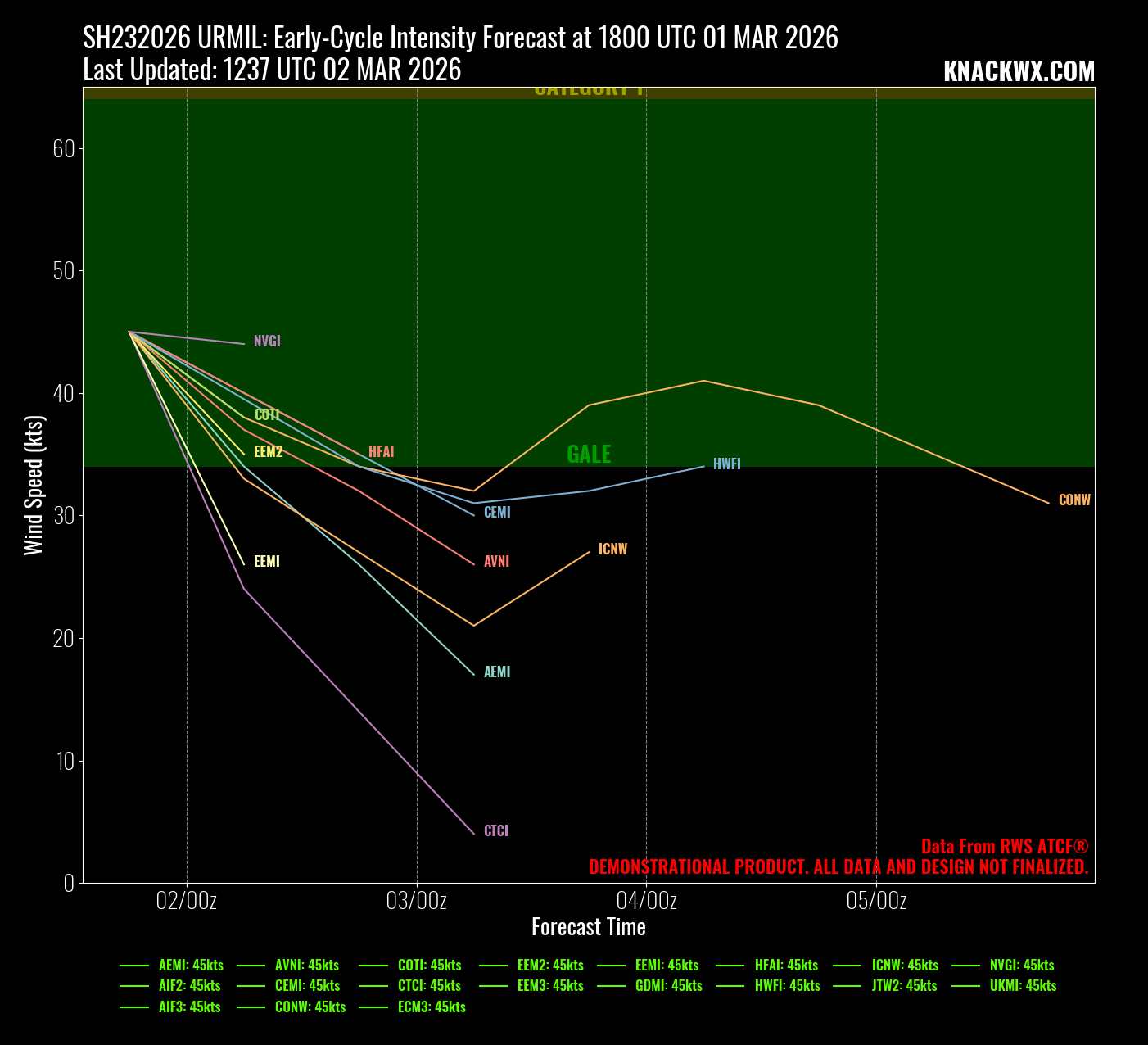Click the green line swatch beside AIF3
The height and width of the screenshot is (1045, 1148).
134,1007
